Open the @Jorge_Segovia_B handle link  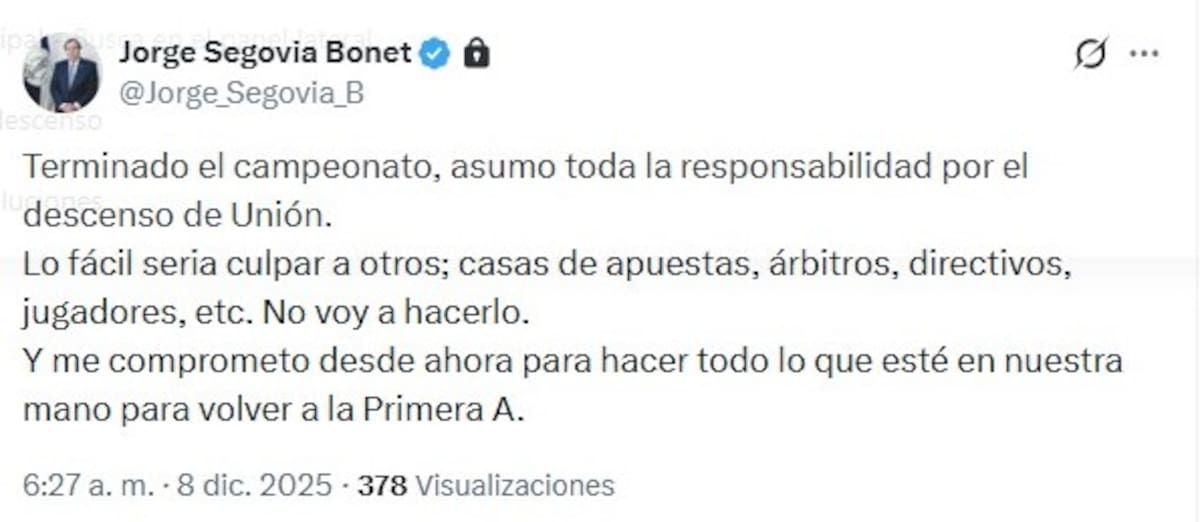[241, 93]
